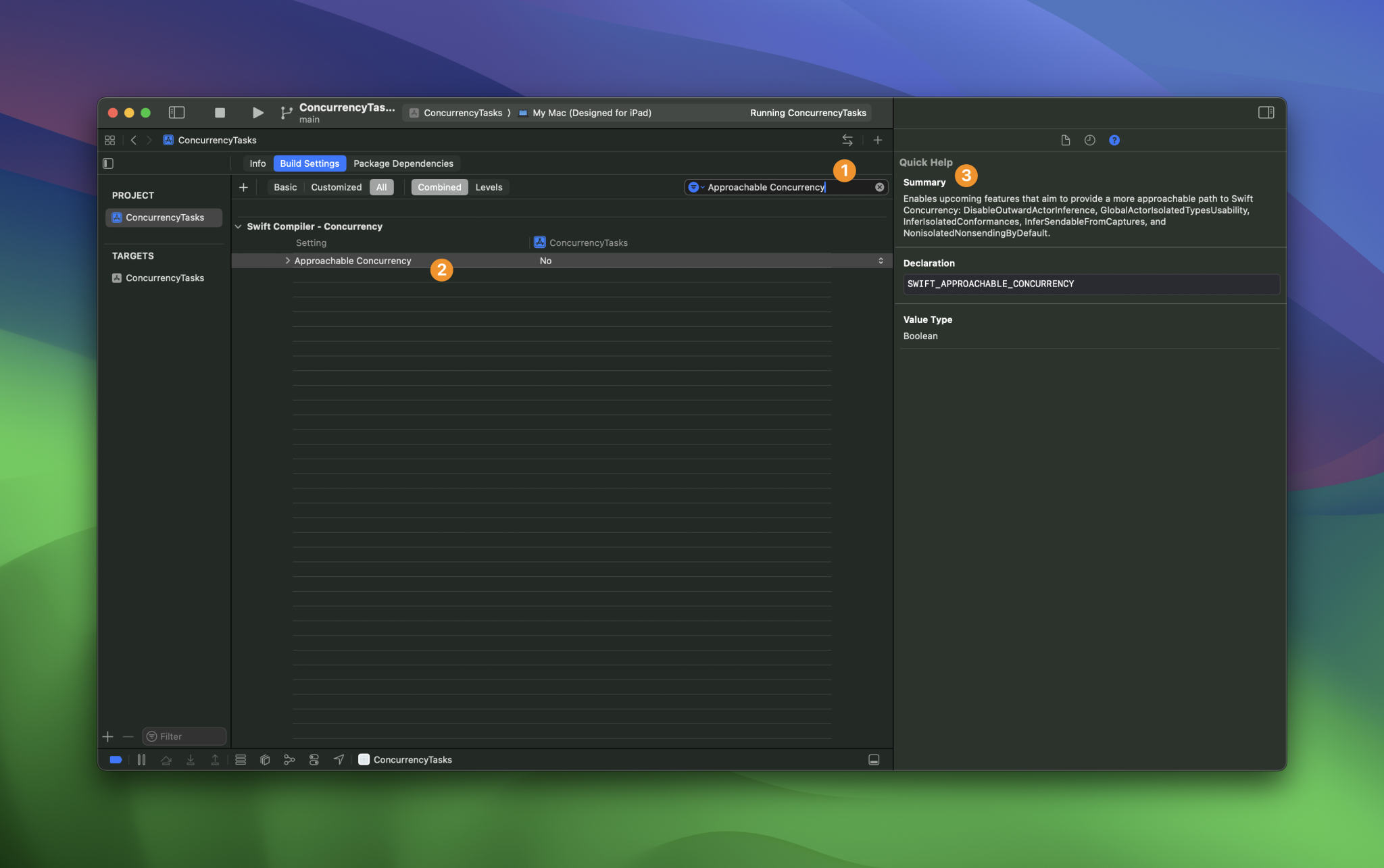Switch filter to Basic settings

[x=285, y=187]
